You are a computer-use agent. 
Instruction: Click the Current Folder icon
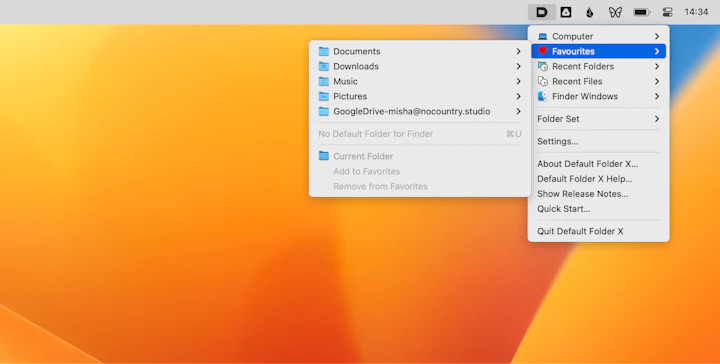coord(324,156)
